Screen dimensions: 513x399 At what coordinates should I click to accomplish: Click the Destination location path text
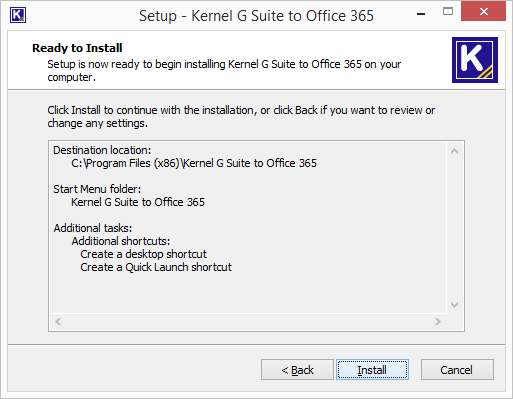coord(194,163)
